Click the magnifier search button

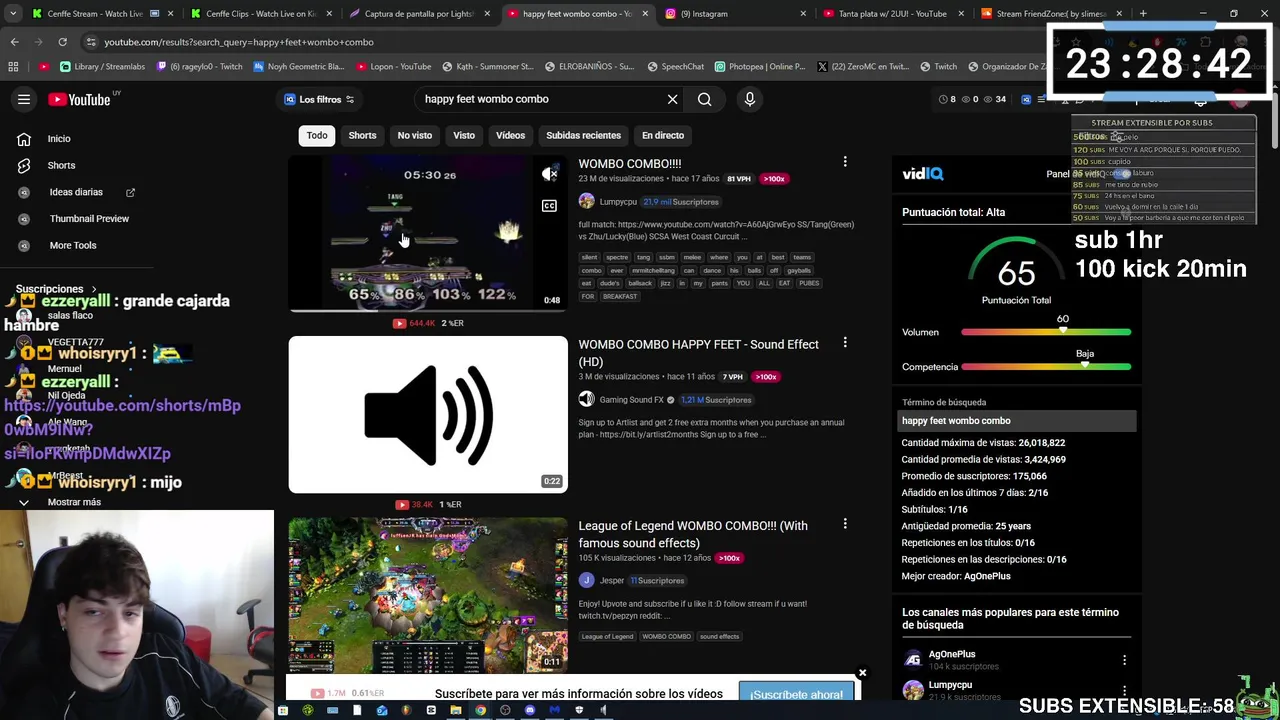coord(705,99)
